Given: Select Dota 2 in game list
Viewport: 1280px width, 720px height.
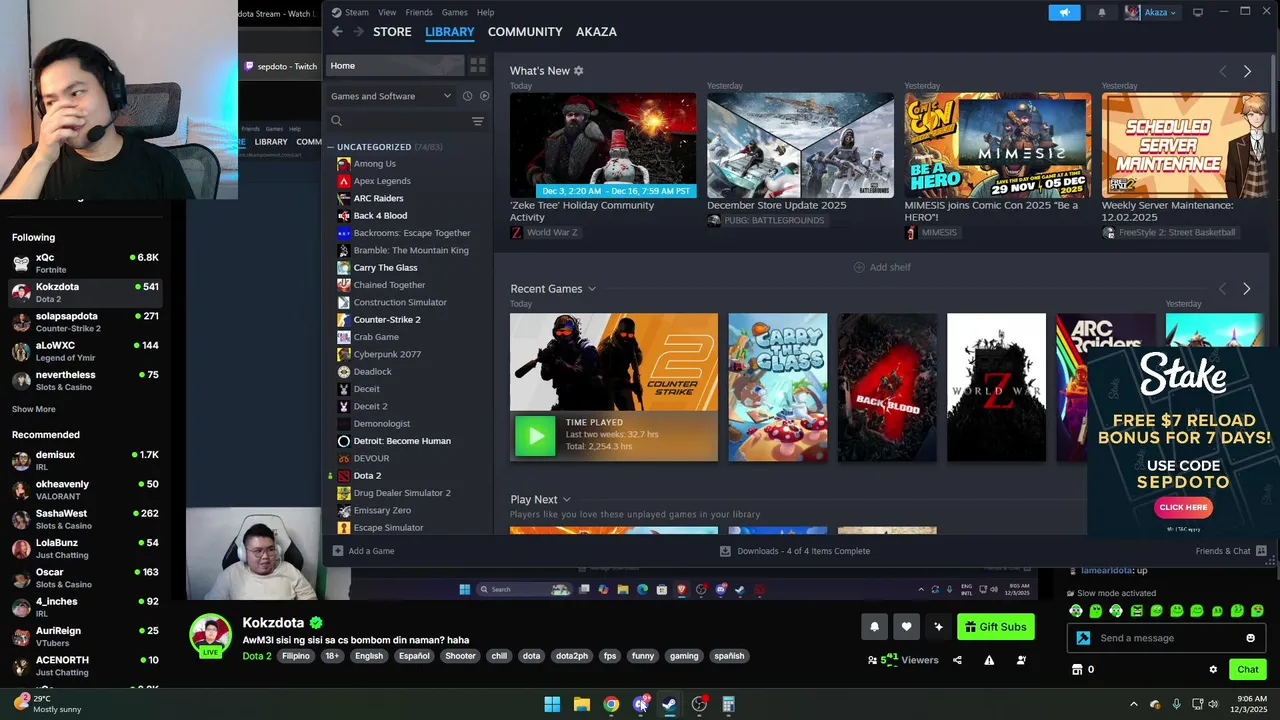Looking at the screenshot, I should pyautogui.click(x=367, y=476).
